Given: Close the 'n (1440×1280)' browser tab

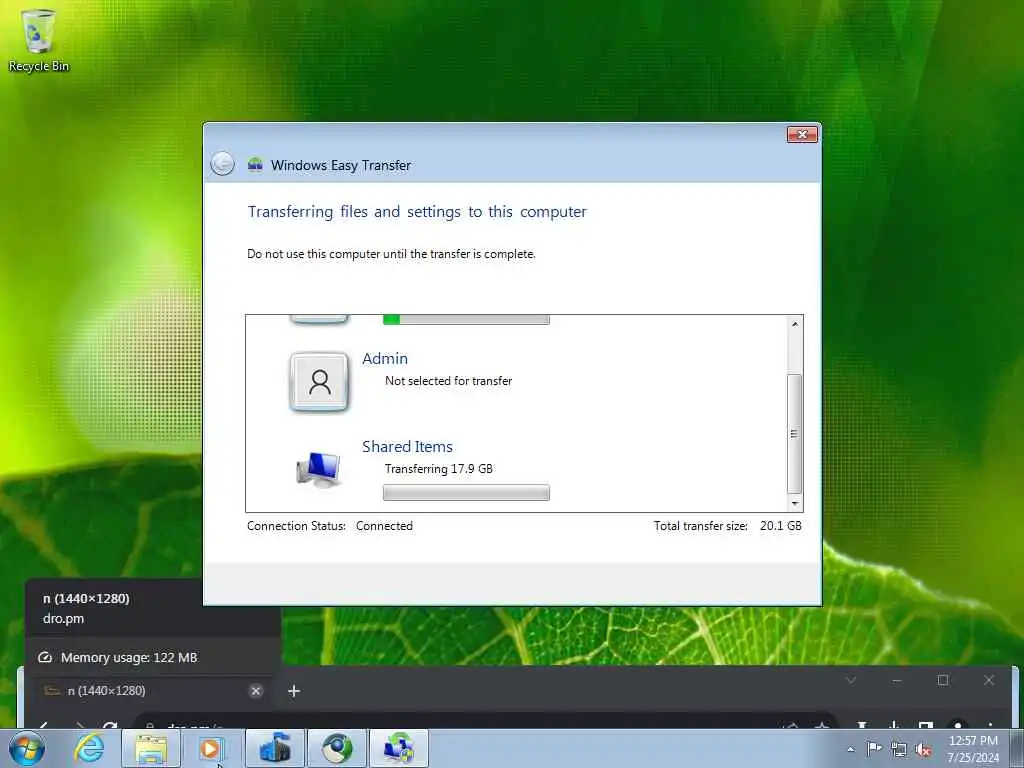Looking at the screenshot, I should tap(256, 691).
